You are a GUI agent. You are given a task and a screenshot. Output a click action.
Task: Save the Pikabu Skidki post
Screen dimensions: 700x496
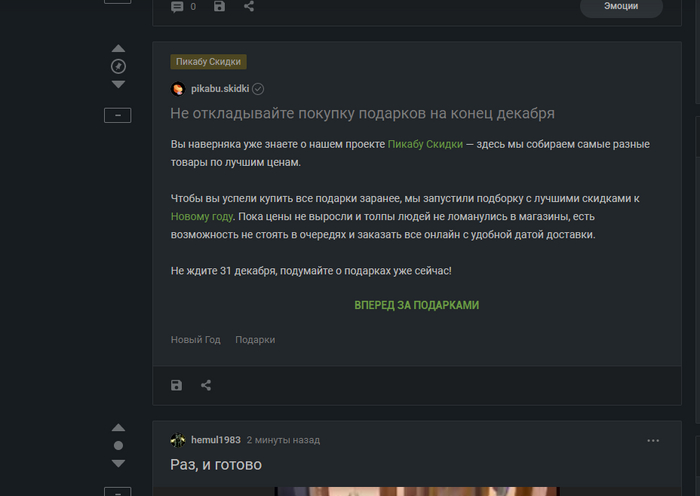(x=176, y=385)
